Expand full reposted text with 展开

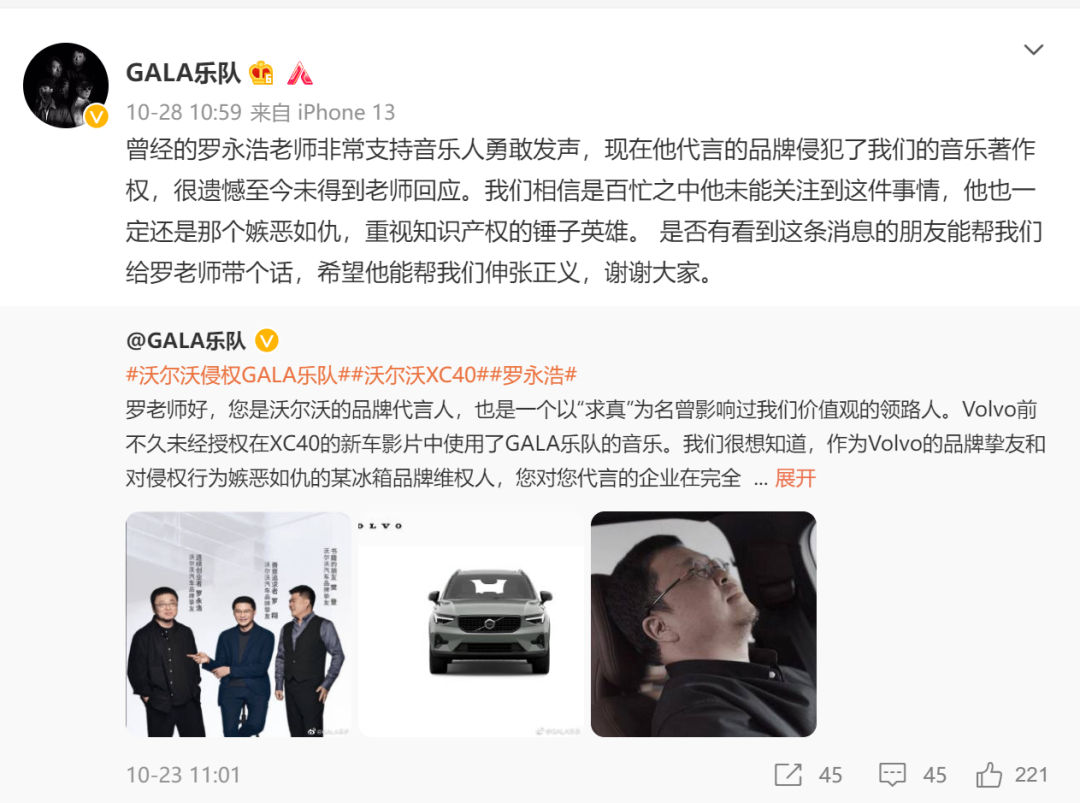(x=795, y=478)
